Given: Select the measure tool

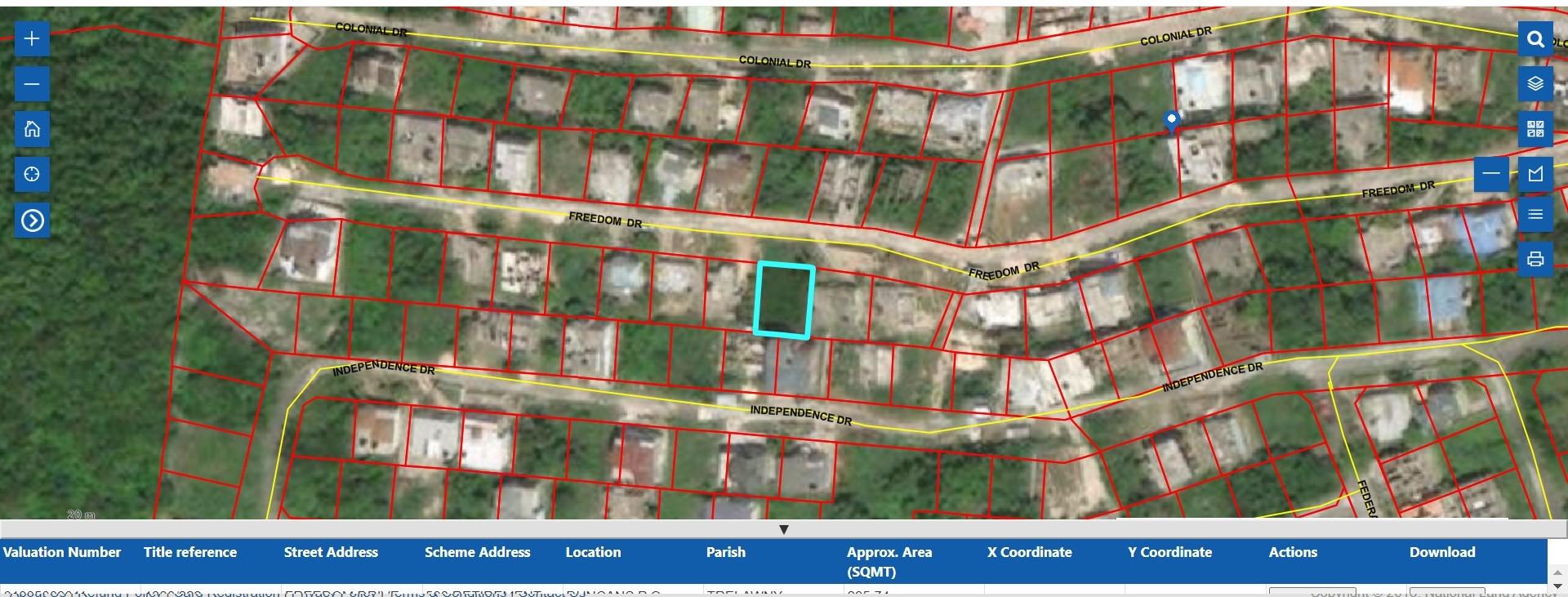Looking at the screenshot, I should click(1535, 174).
